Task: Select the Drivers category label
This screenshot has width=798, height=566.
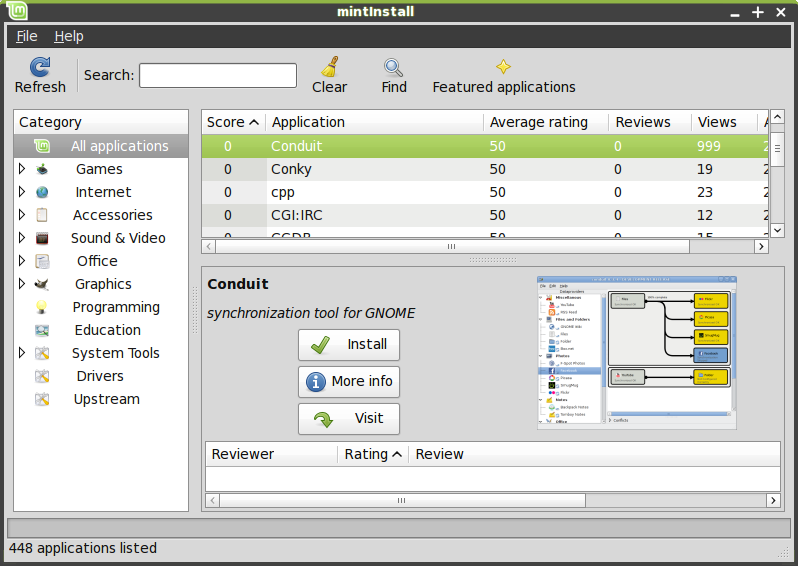Action: (x=100, y=376)
